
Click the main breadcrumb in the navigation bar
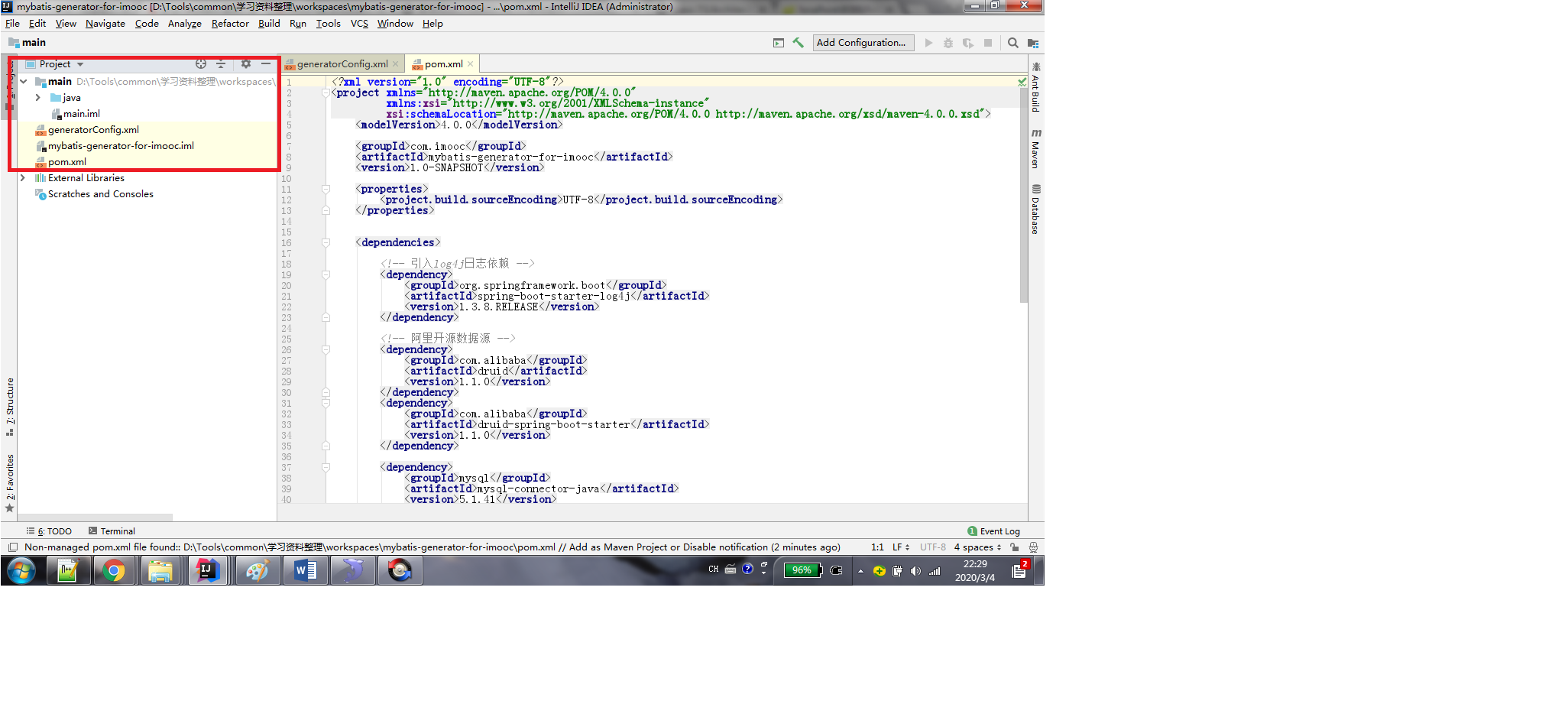[27, 43]
